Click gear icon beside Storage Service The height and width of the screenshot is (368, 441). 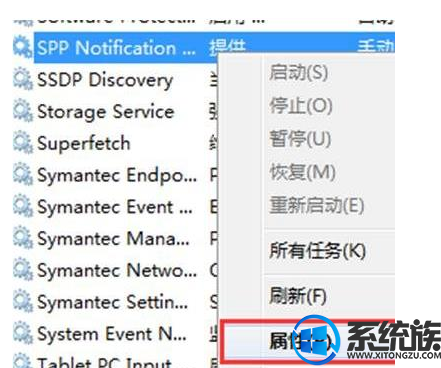[x=23, y=111]
